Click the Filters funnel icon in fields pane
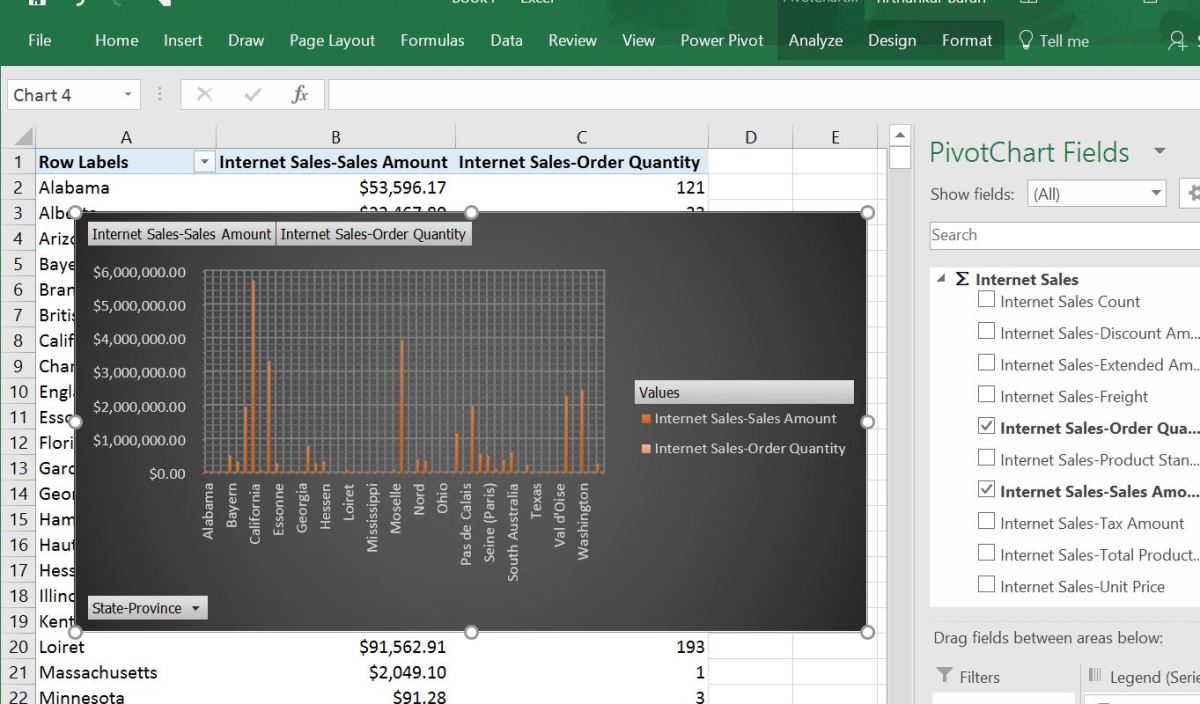 coord(947,676)
